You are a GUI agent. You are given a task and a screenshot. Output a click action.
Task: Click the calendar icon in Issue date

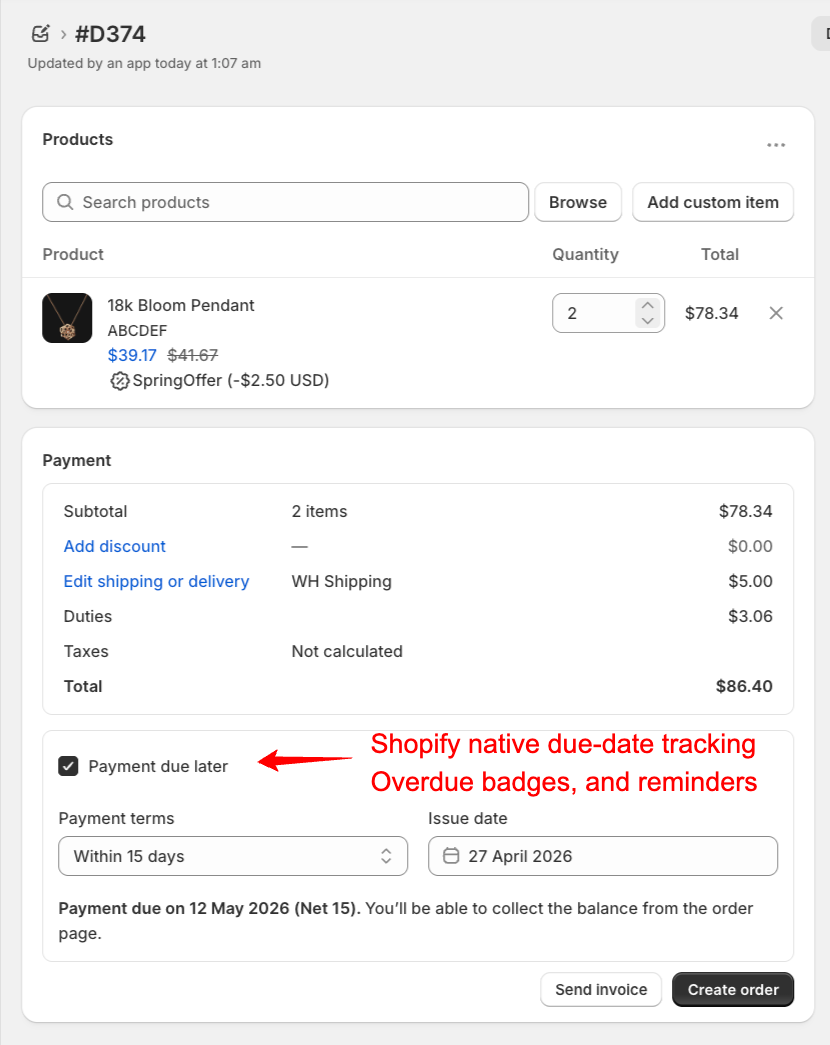tap(451, 856)
